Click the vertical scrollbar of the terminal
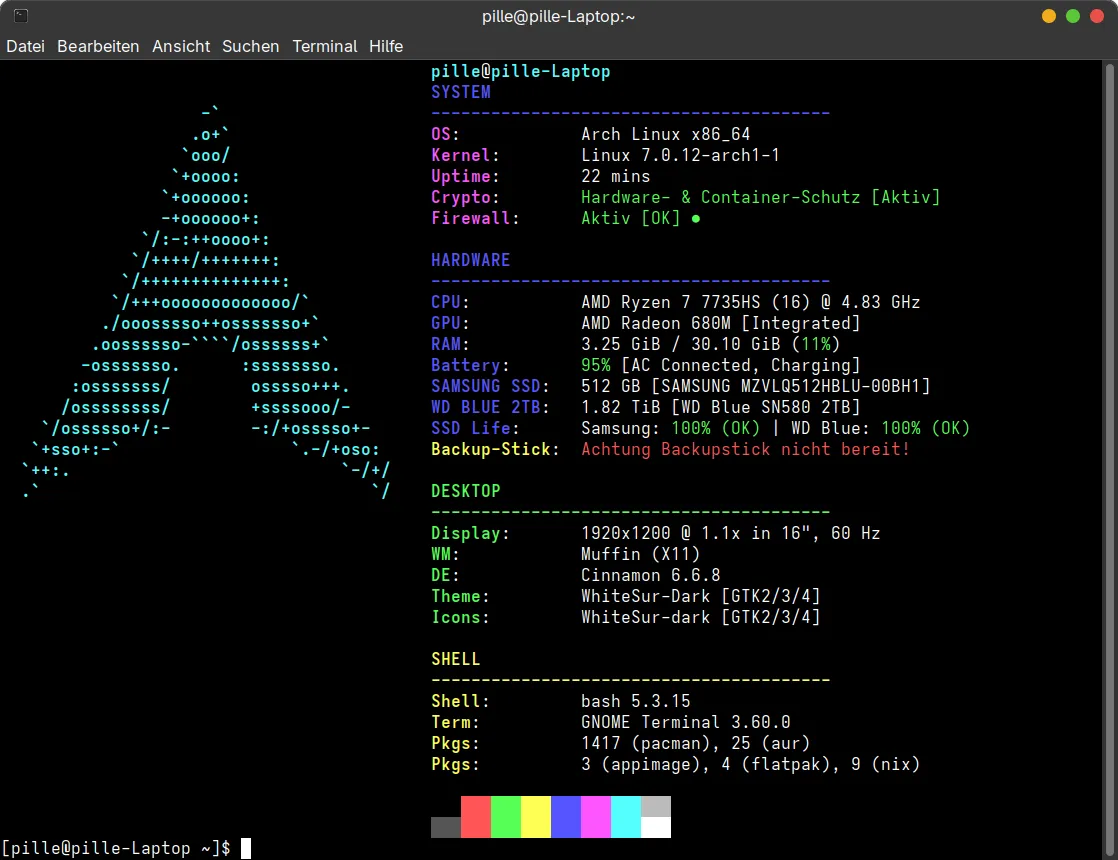This screenshot has width=1118, height=860. [x=1109, y=460]
